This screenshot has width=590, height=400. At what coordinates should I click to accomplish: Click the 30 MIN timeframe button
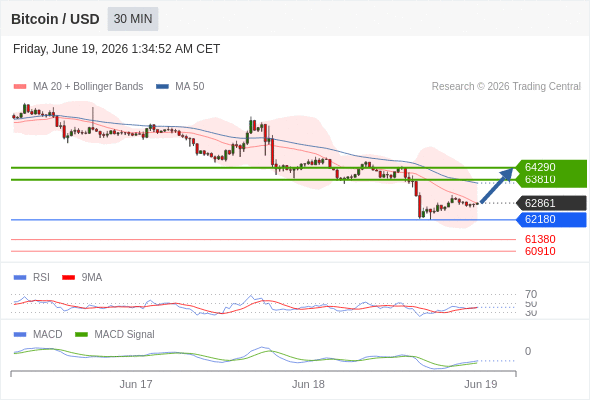point(133,19)
